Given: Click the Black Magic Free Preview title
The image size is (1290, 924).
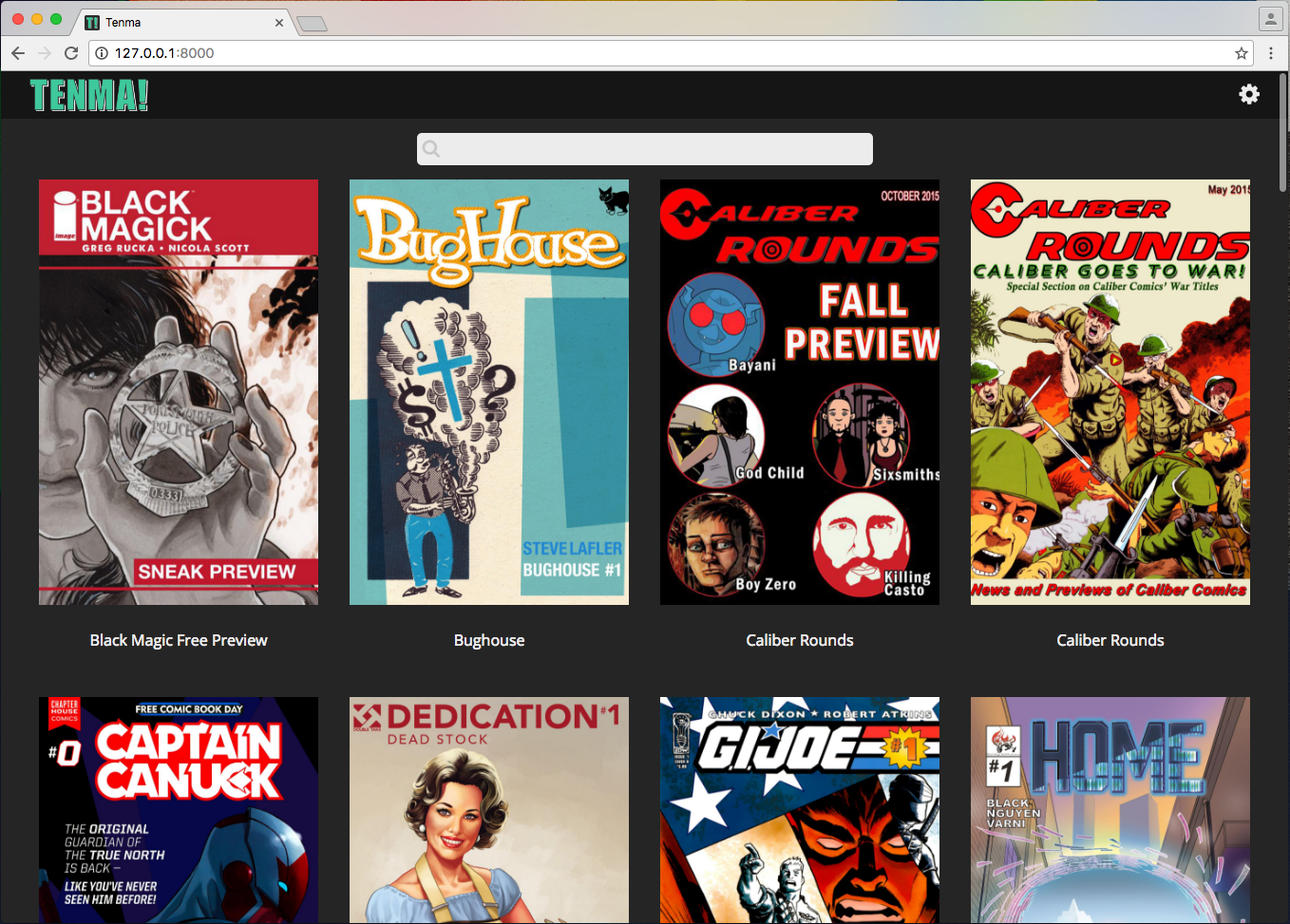Looking at the screenshot, I should 179,640.
